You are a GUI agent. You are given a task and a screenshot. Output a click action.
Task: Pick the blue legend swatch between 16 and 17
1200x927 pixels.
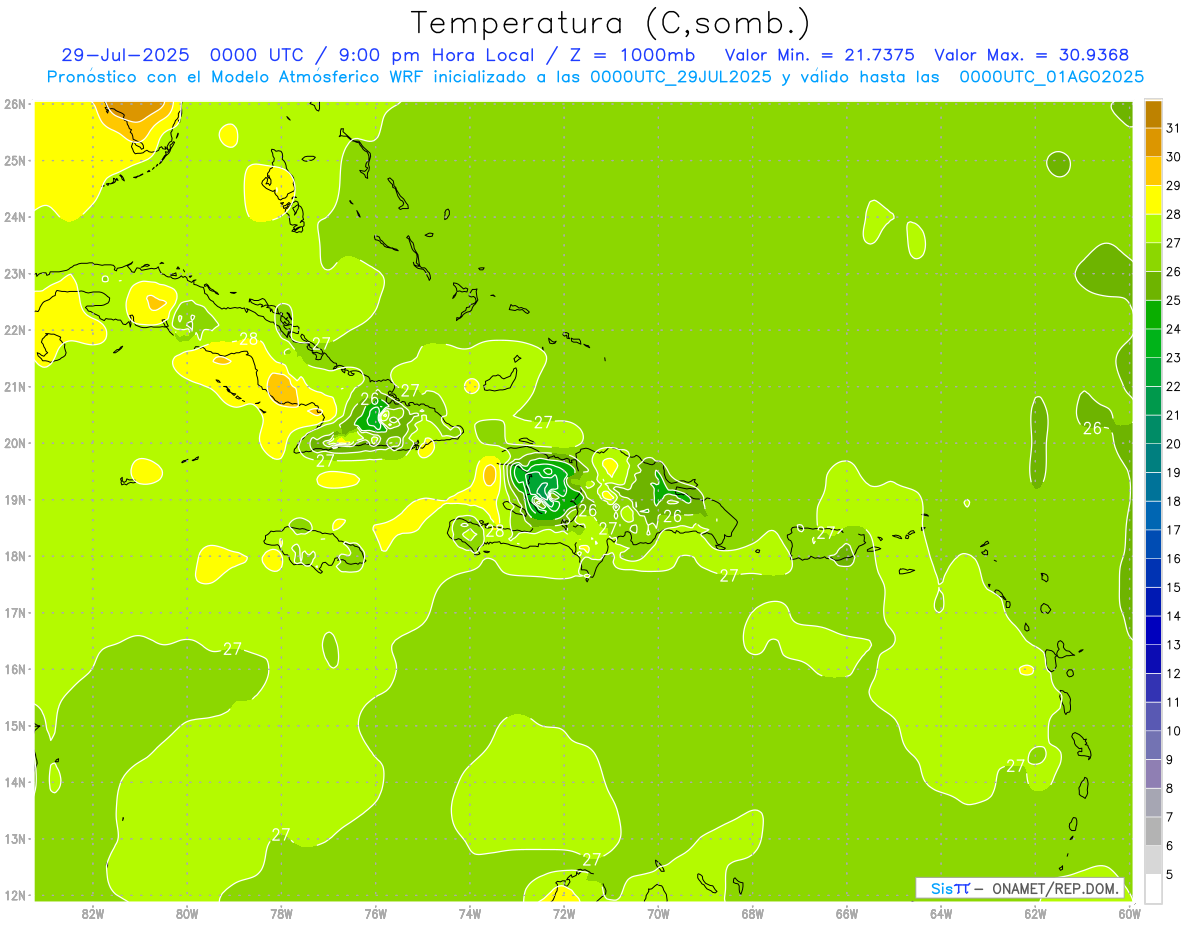coord(1153,543)
